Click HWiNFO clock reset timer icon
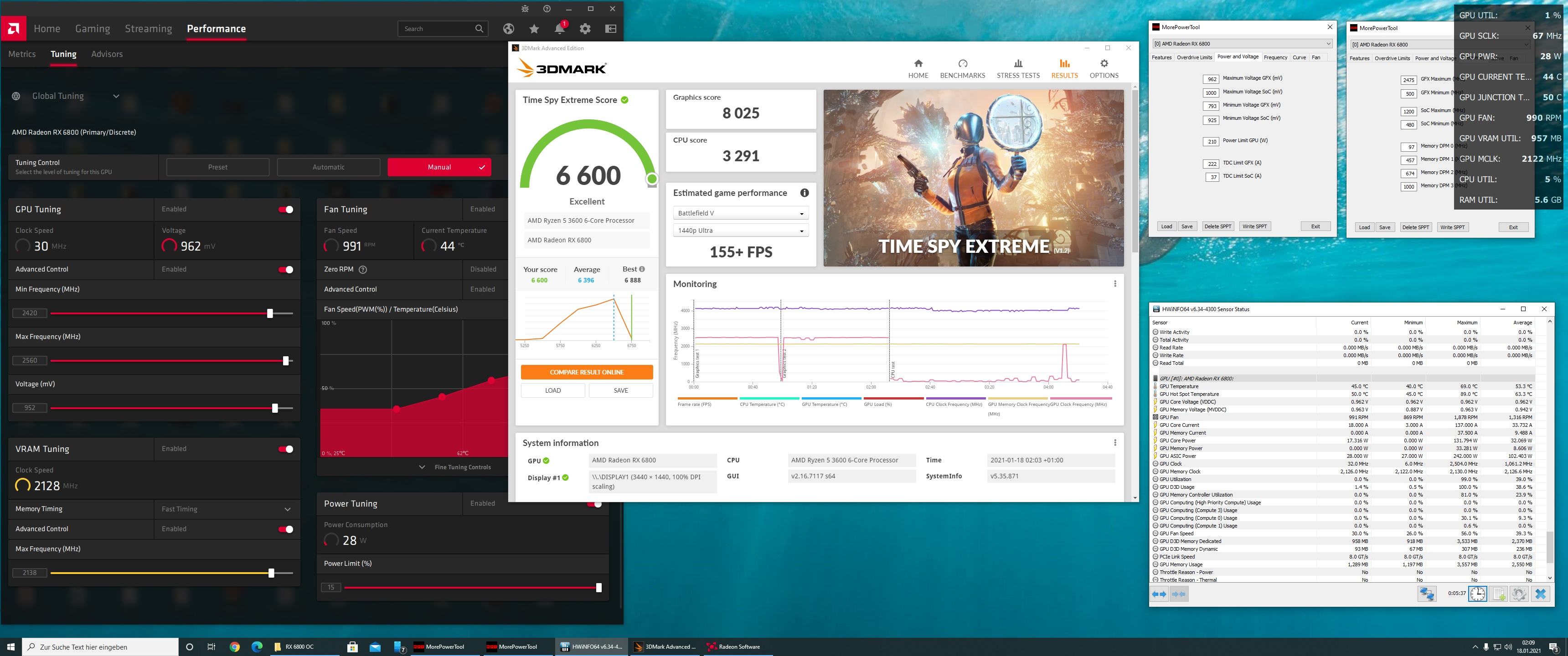 (1477, 594)
